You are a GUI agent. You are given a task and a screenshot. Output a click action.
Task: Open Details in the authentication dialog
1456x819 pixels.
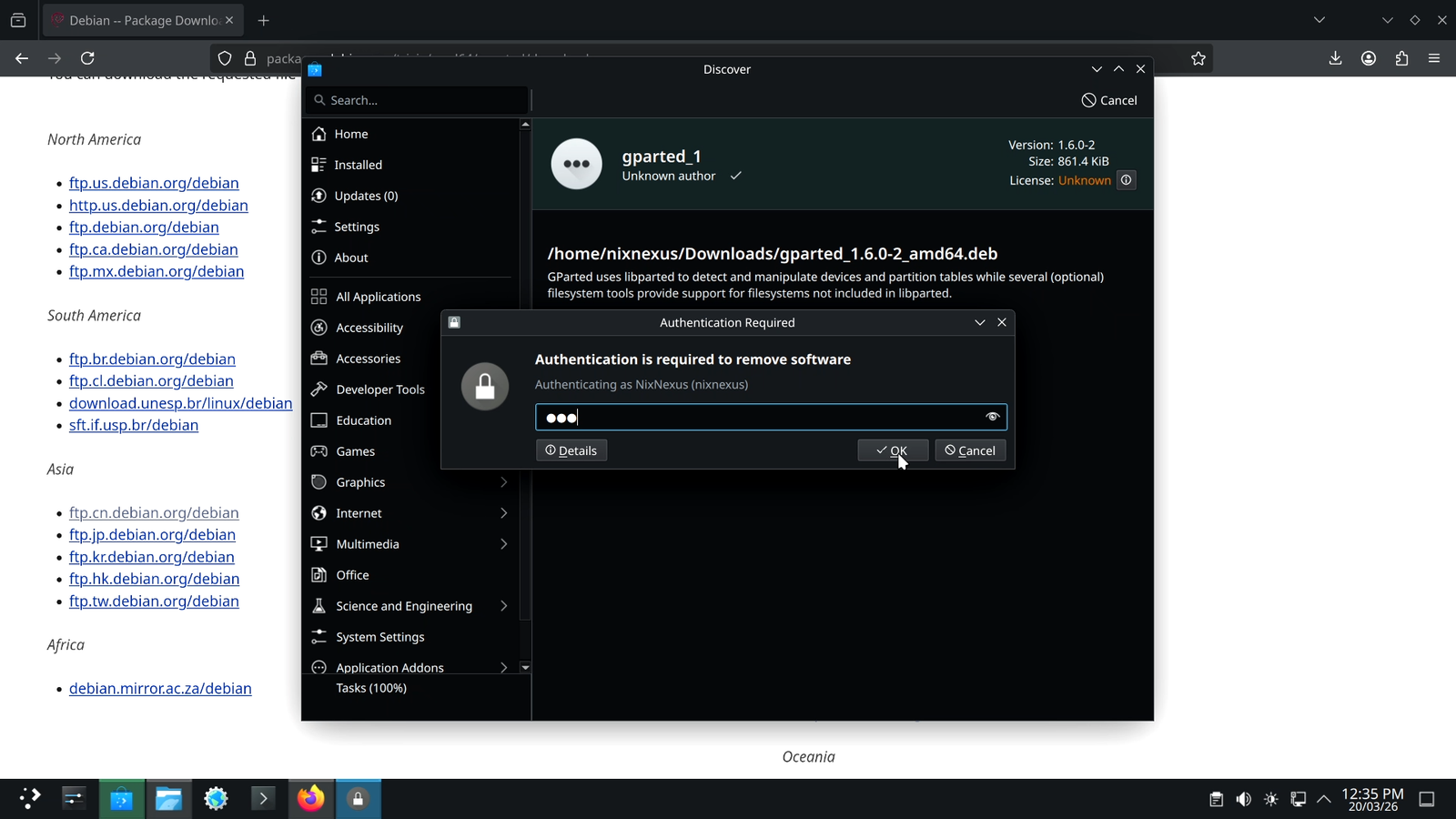coord(571,450)
